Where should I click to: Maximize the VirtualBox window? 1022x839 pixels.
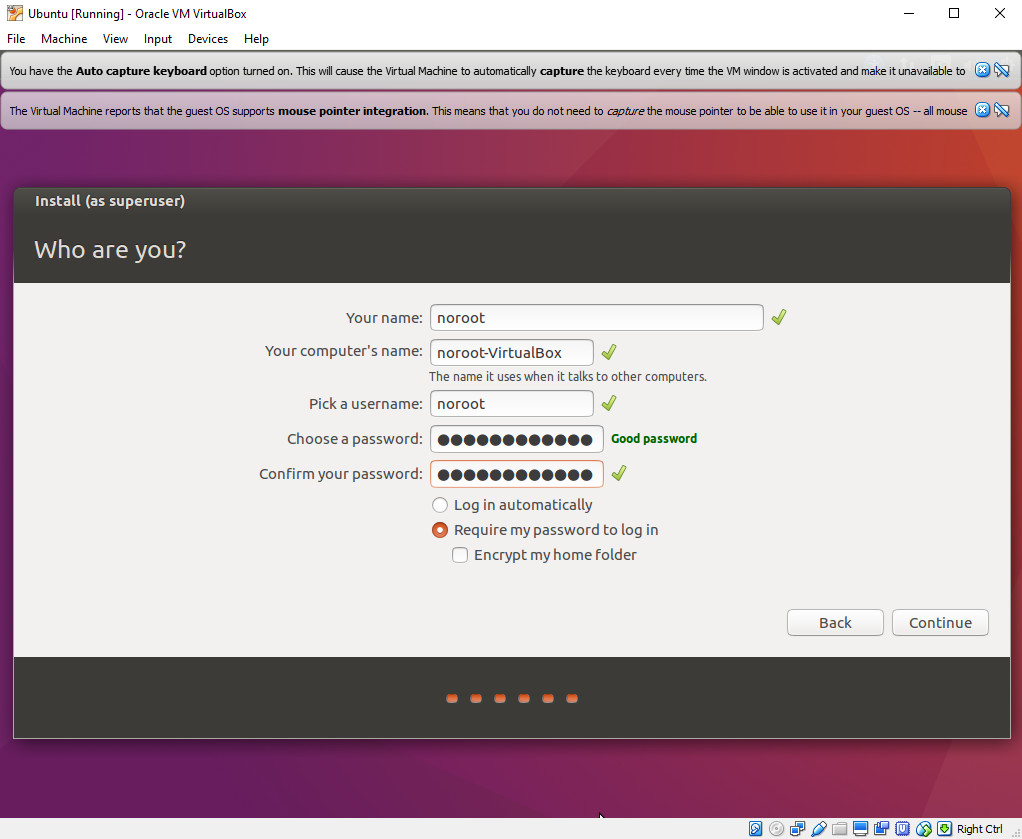[954, 13]
